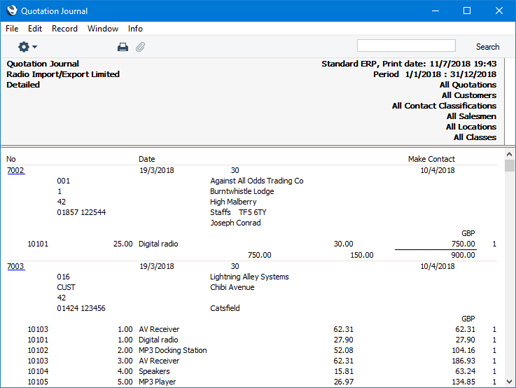This screenshot has width=516, height=388.
Task: Open the Record menu
Action: click(x=64, y=29)
